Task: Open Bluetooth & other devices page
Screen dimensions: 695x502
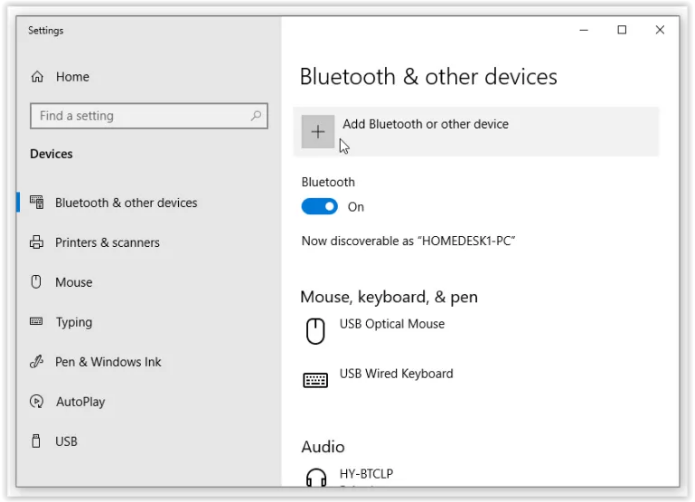Action: [x=126, y=203]
